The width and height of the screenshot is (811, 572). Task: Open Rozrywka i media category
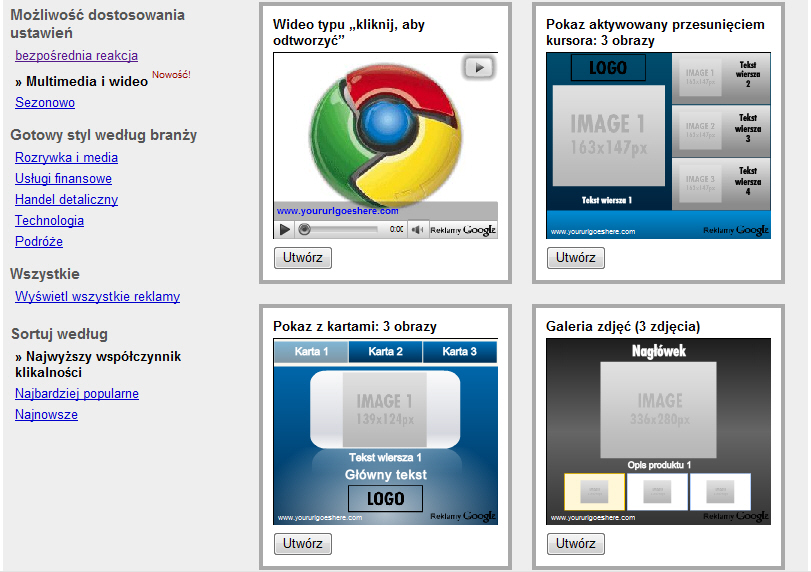[66, 157]
